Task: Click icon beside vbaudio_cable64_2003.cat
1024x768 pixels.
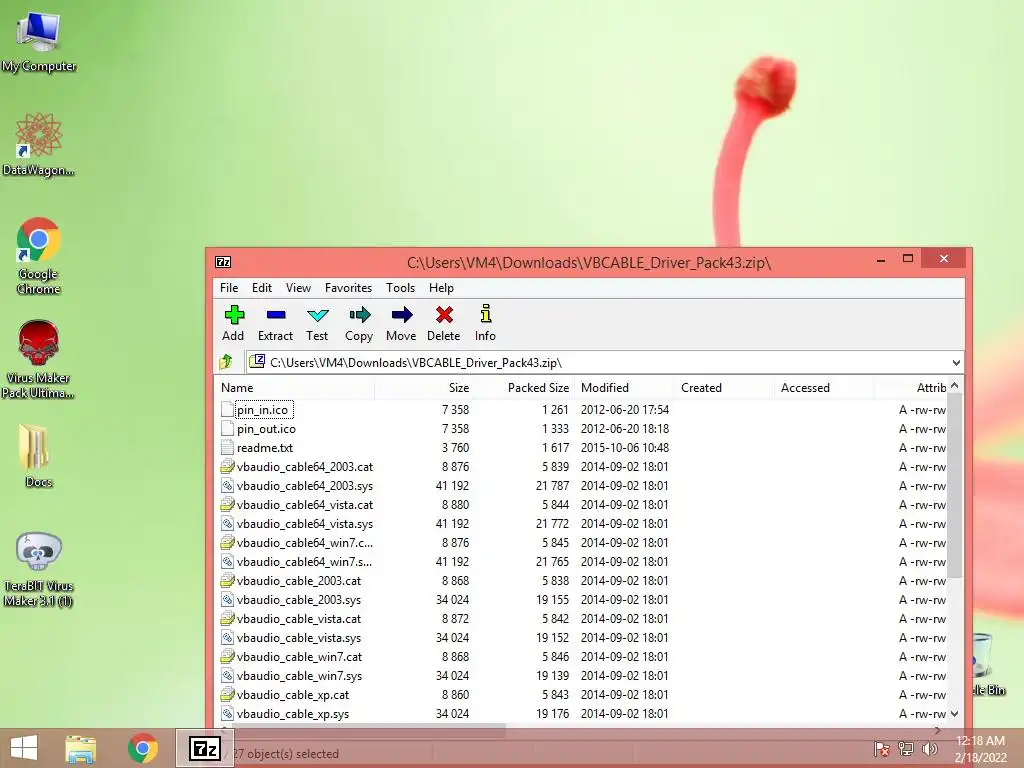Action: [x=227, y=466]
